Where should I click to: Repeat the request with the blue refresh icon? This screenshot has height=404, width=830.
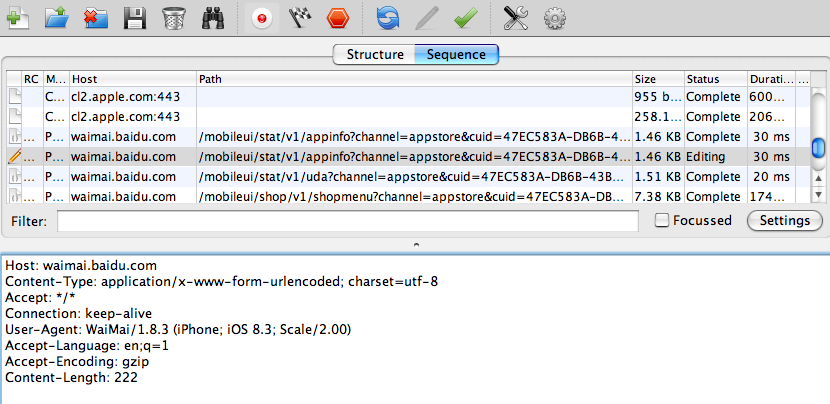387,19
